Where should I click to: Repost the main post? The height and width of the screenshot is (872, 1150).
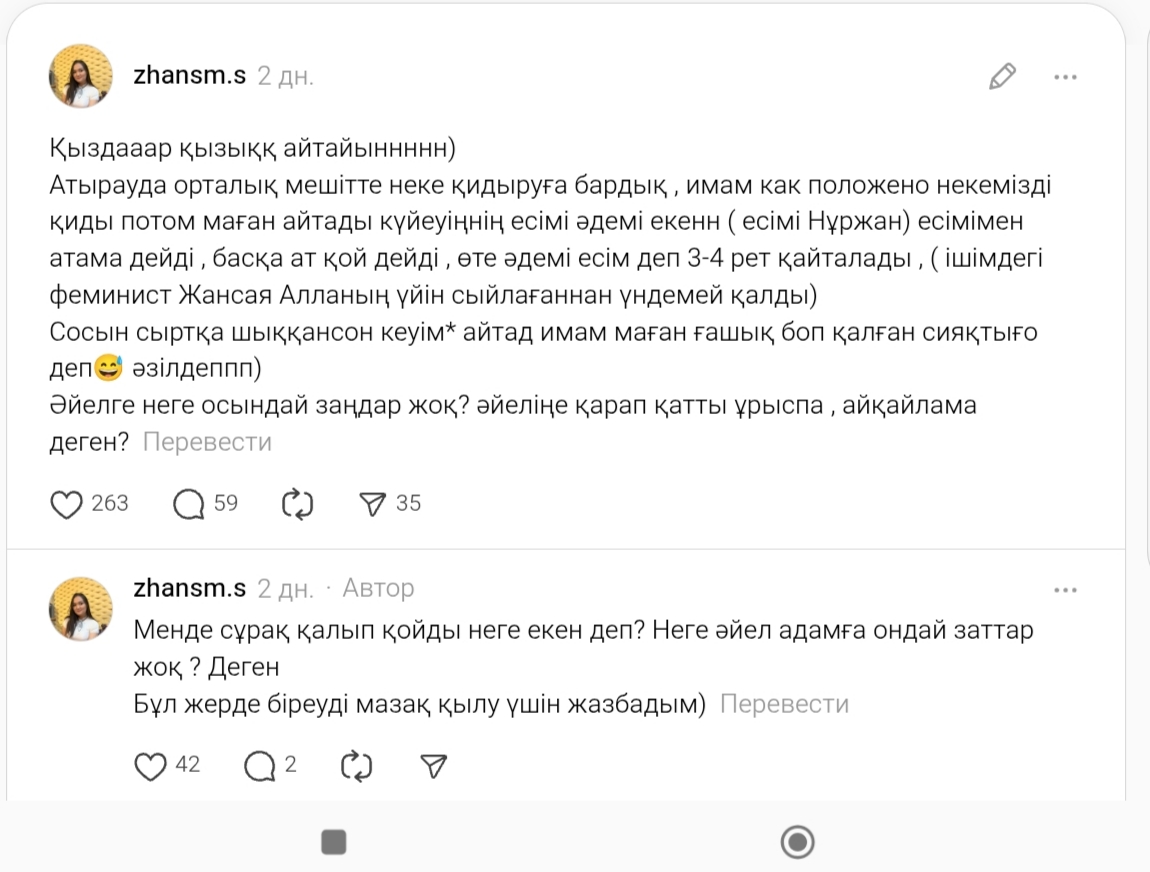[298, 504]
